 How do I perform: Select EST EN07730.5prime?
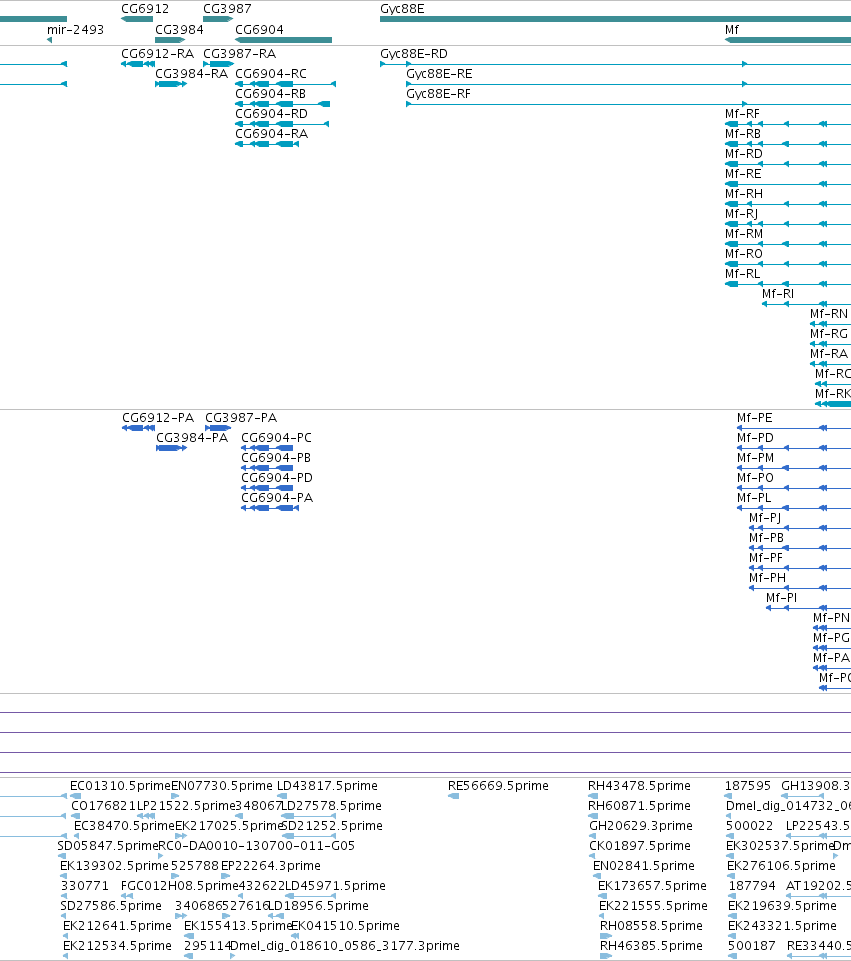pos(222,786)
